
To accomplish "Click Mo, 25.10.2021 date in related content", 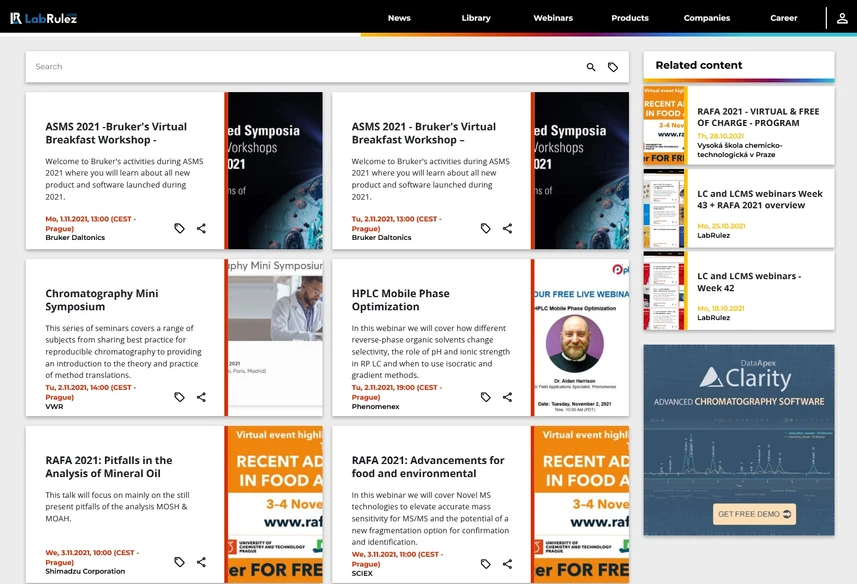I will tap(721, 226).
